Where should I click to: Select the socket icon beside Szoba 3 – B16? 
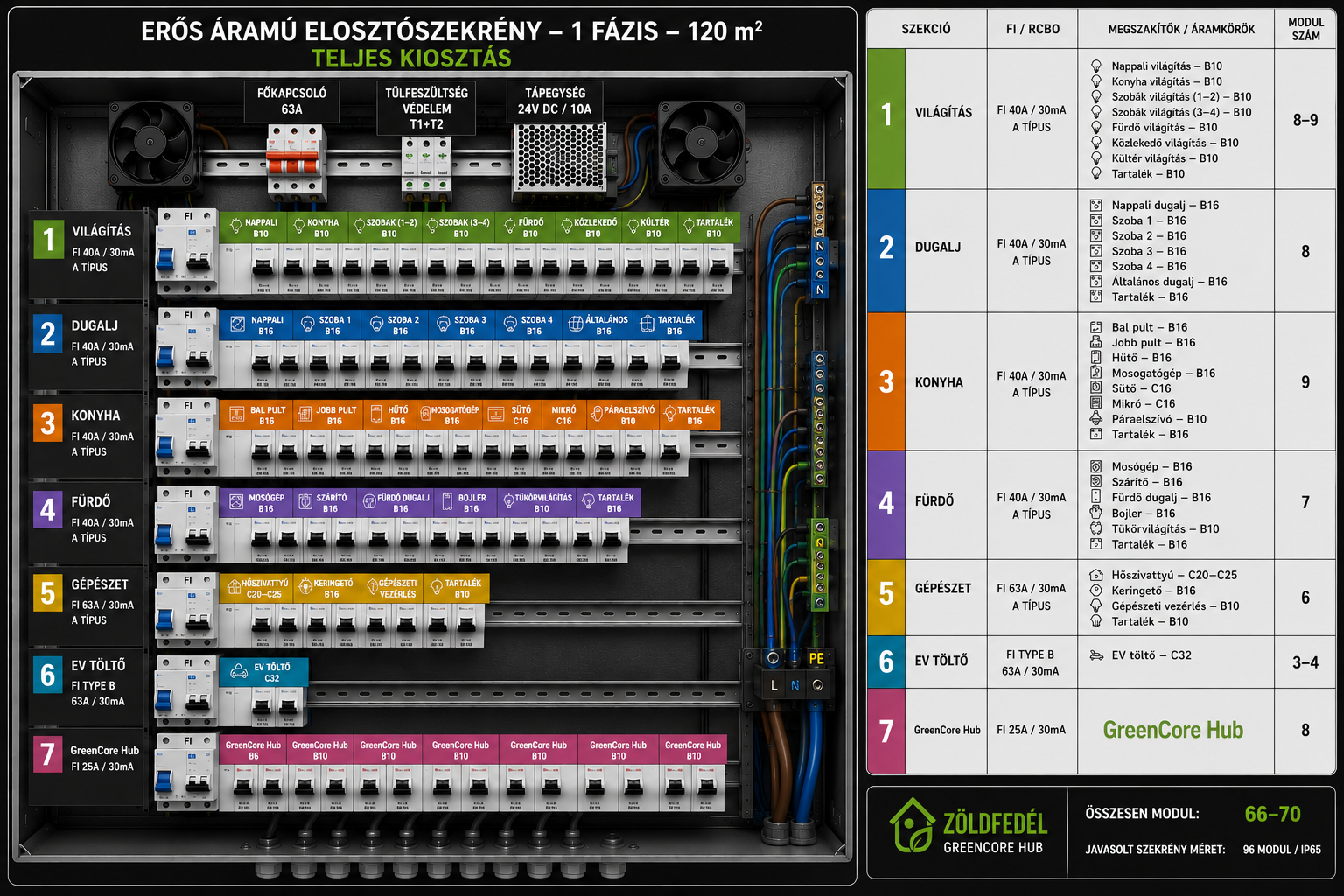[x=1096, y=251]
